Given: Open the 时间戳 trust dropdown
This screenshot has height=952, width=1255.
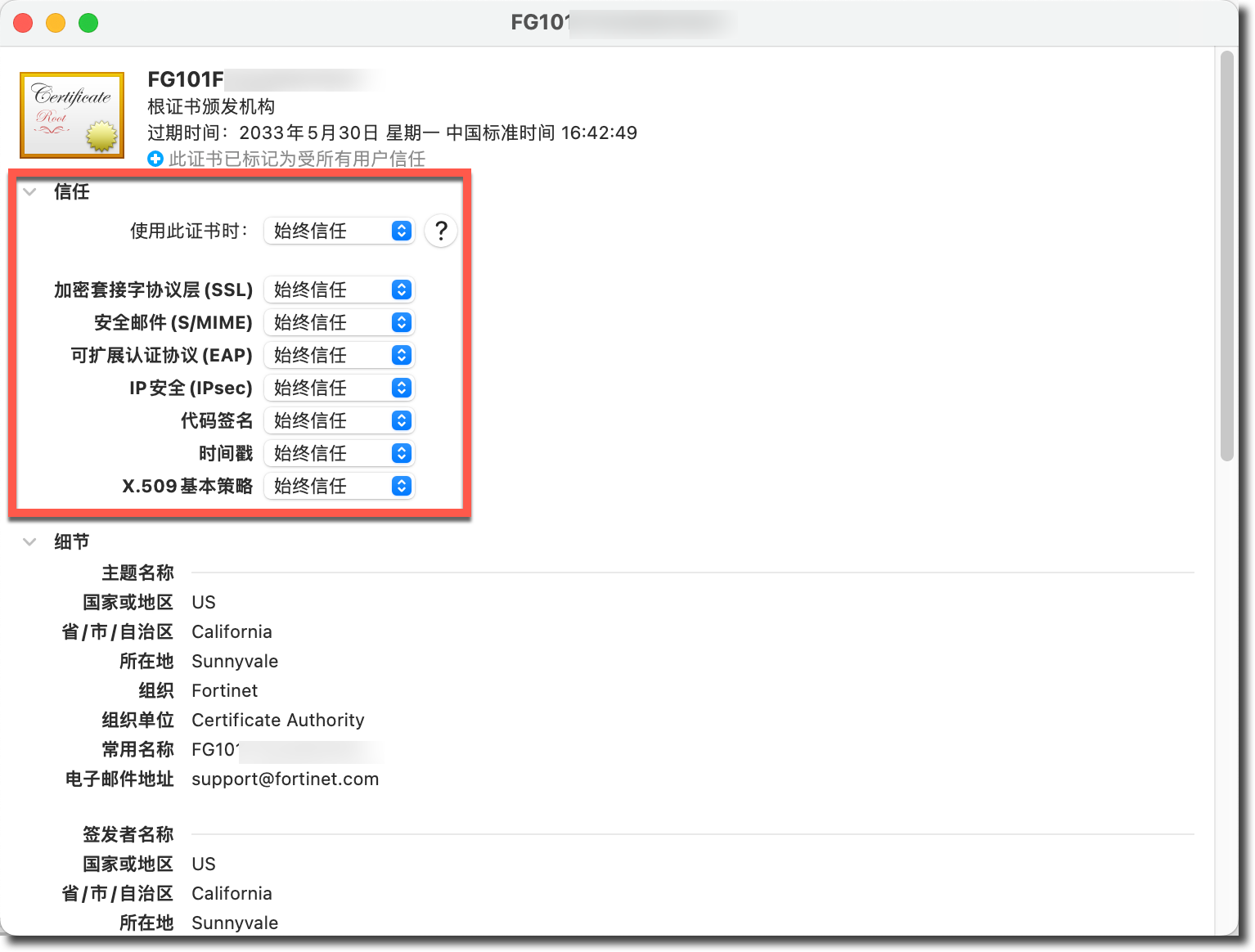Looking at the screenshot, I should 339,453.
